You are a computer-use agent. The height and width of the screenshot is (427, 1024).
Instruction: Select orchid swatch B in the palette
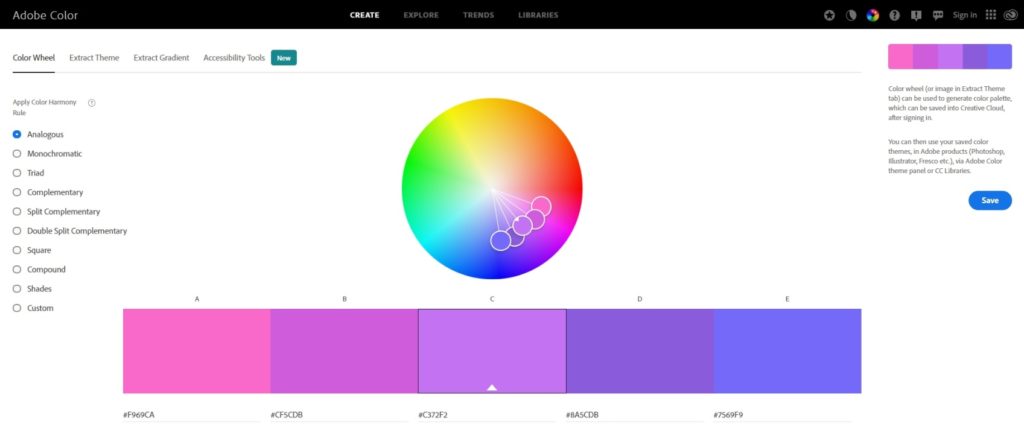pyautogui.click(x=344, y=351)
